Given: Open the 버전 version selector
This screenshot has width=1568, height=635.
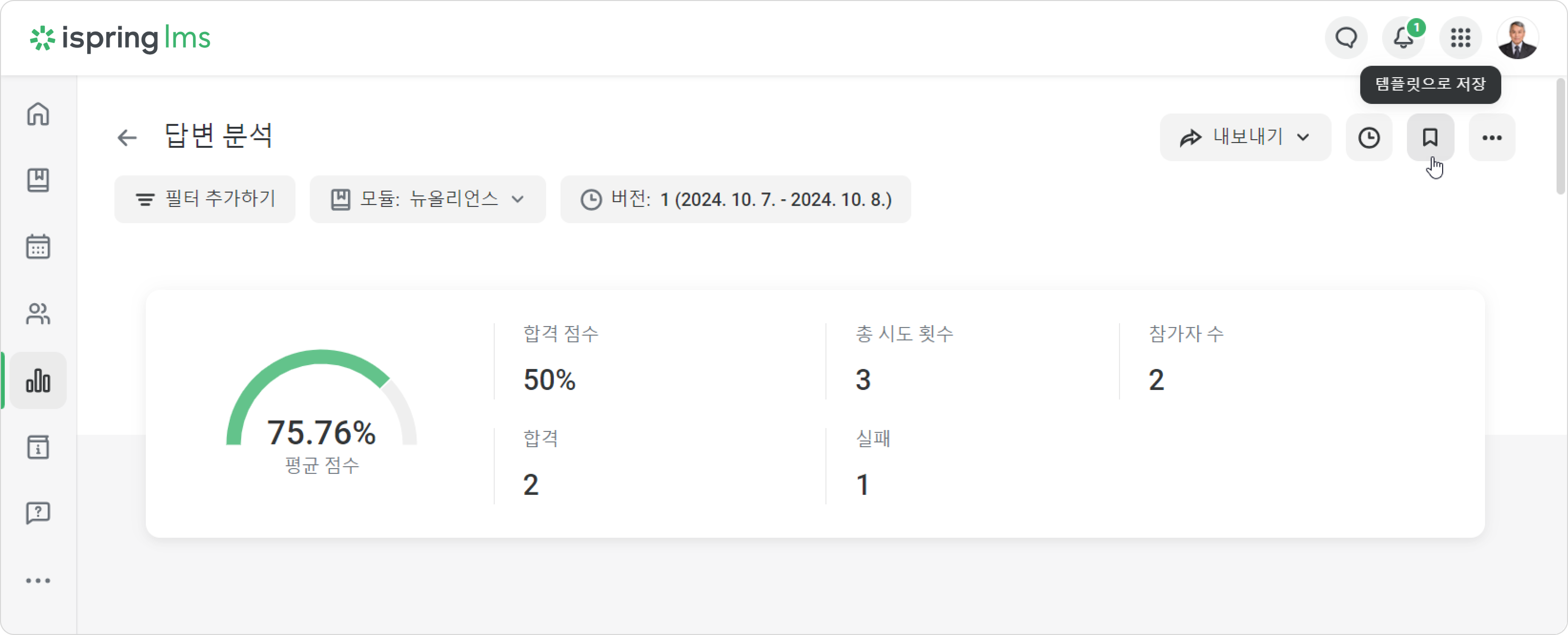Looking at the screenshot, I should [x=735, y=199].
